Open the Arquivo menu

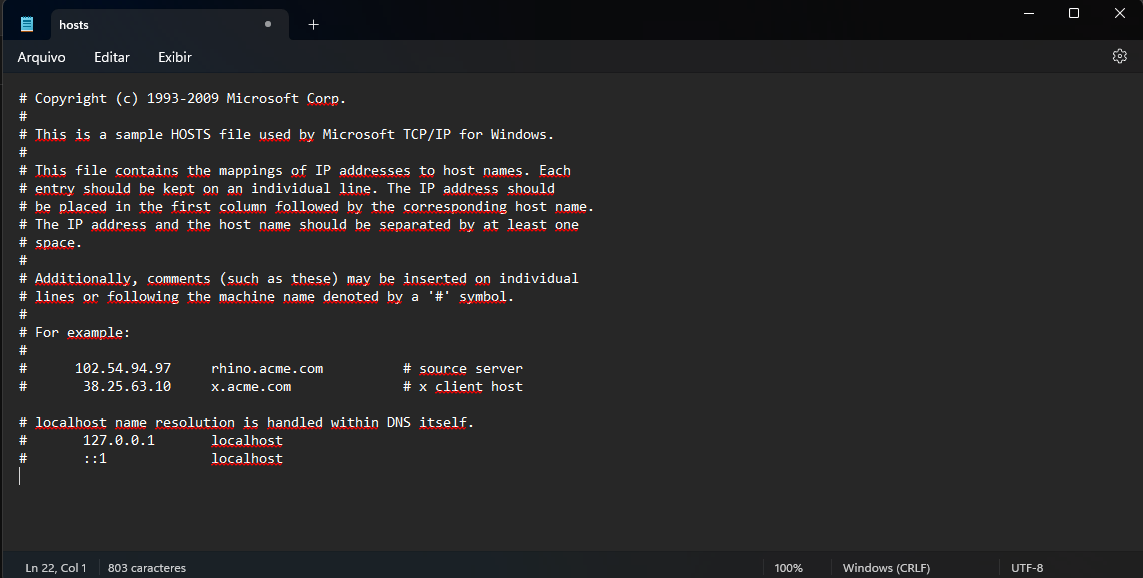[x=42, y=57]
